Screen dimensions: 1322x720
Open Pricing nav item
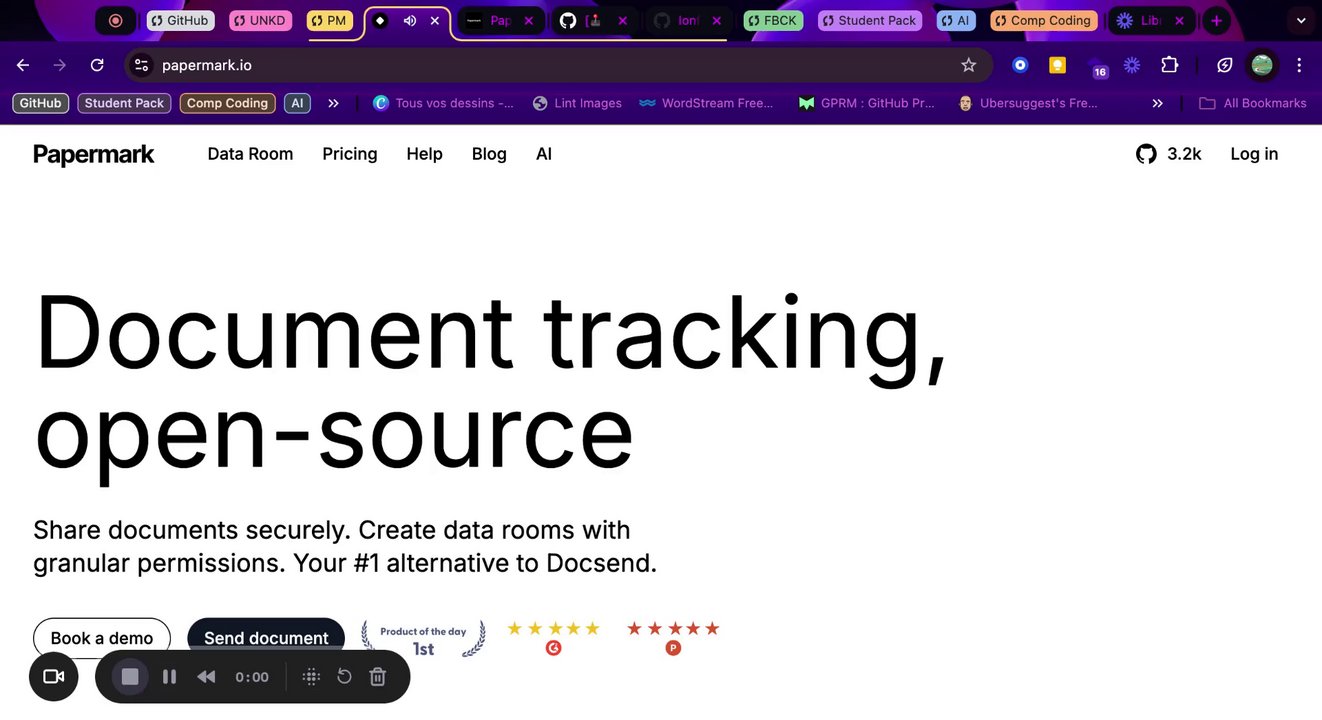pyautogui.click(x=350, y=154)
